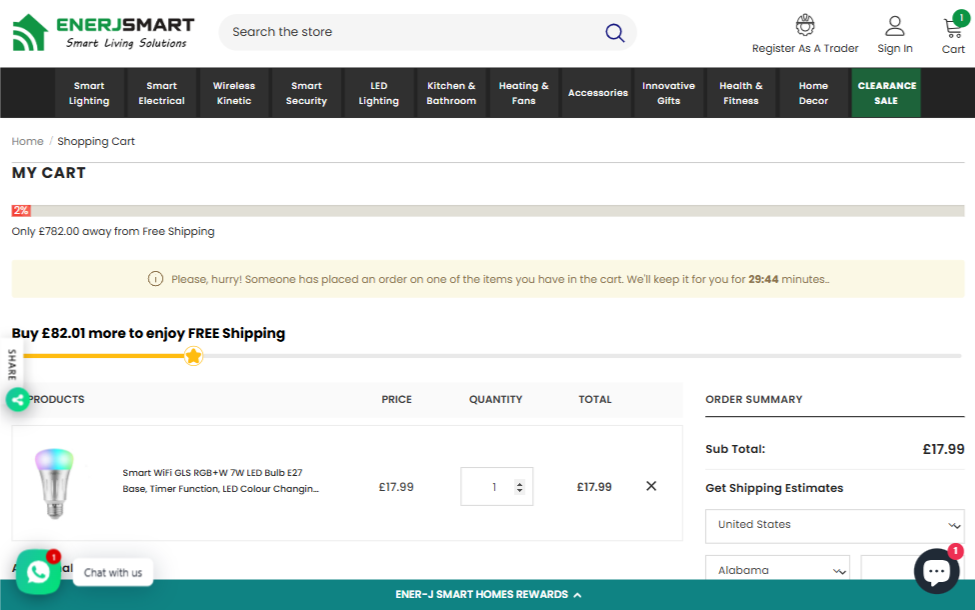The width and height of the screenshot is (975, 610).
Task: Open the Smart Lighting menu
Action: (x=89, y=93)
